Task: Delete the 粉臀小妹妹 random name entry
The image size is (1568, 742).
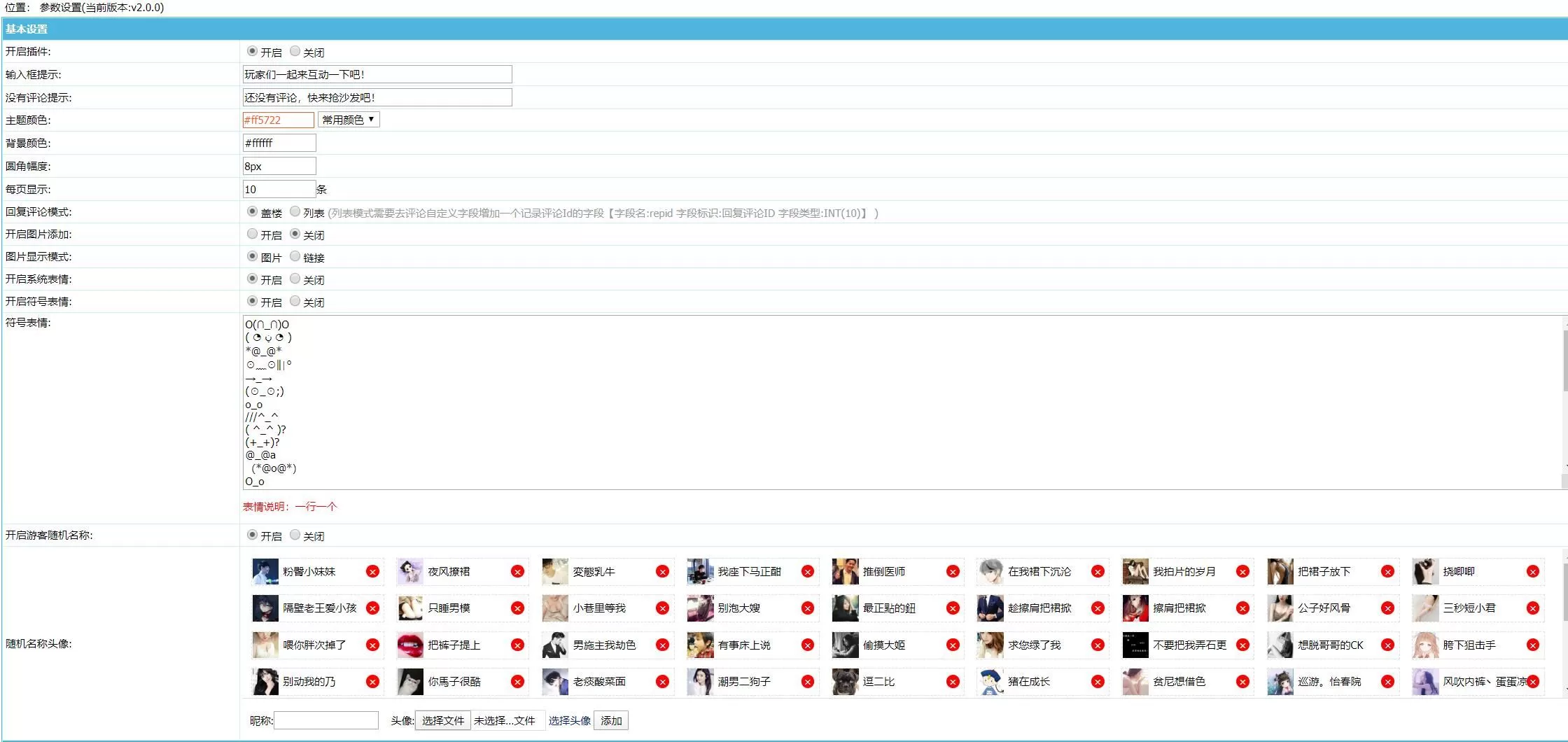Action: [372, 572]
